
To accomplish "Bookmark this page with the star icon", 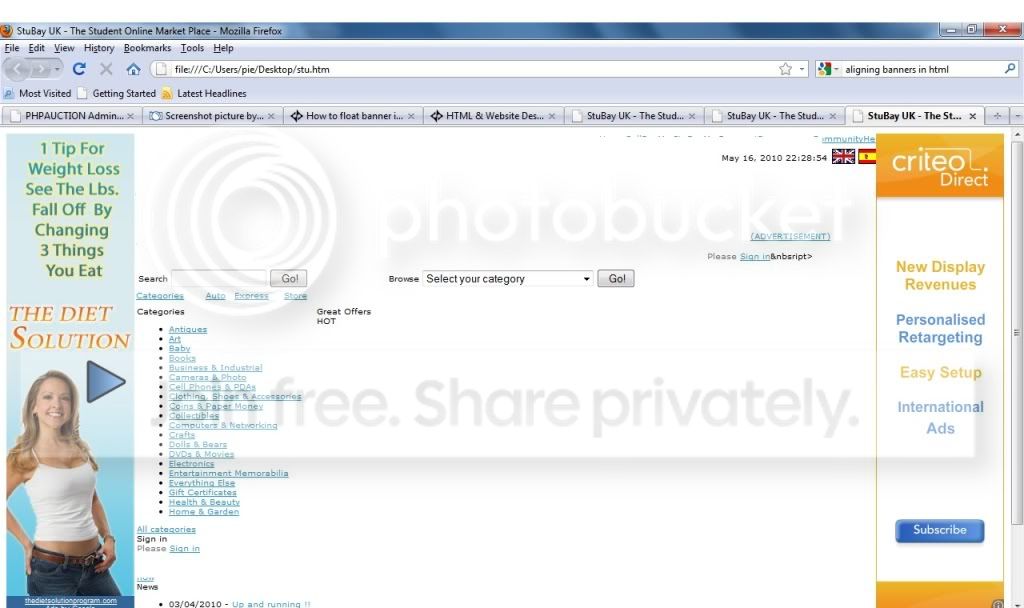I will click(785, 69).
